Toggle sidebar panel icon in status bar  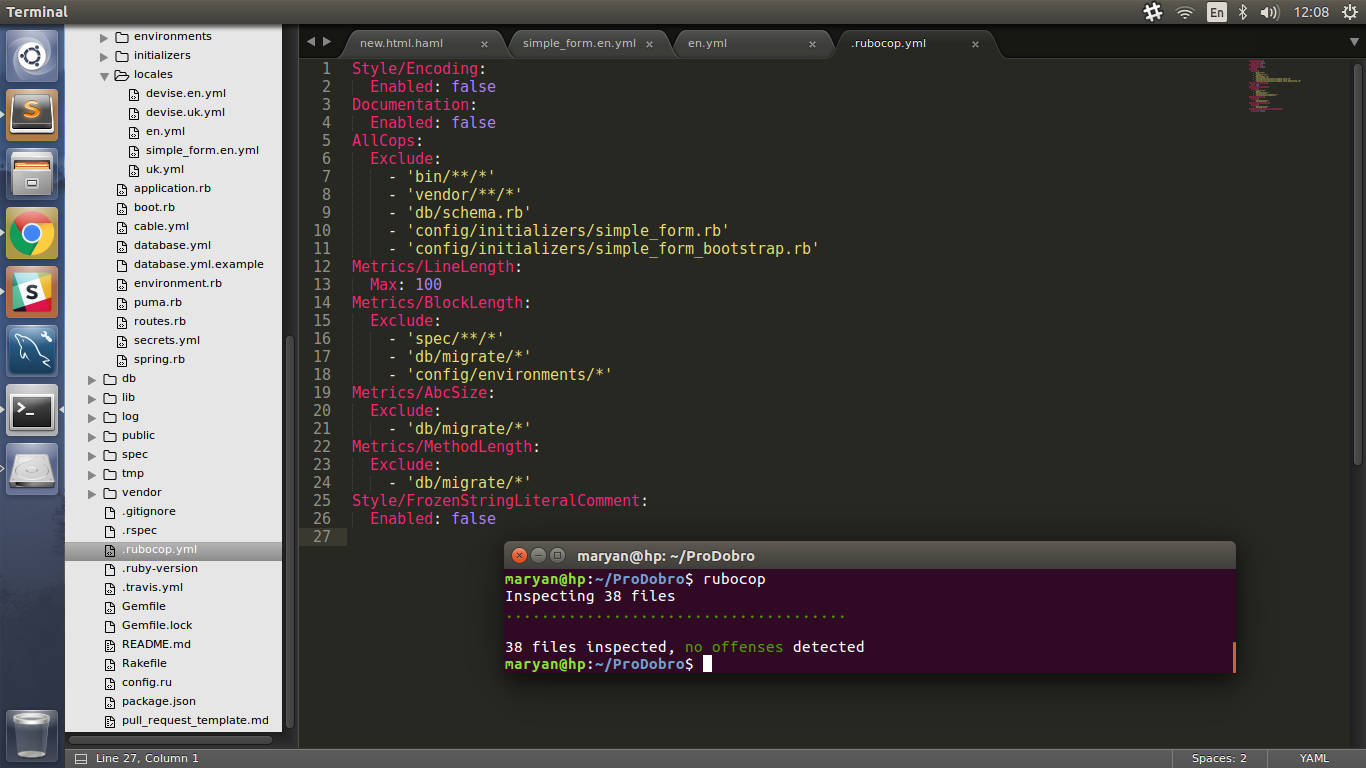point(81,758)
